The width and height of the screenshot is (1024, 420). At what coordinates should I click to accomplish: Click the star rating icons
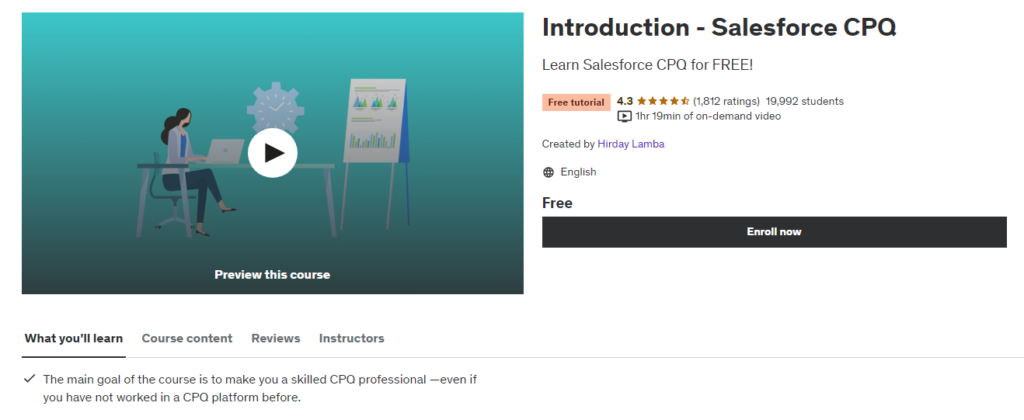[x=663, y=101]
